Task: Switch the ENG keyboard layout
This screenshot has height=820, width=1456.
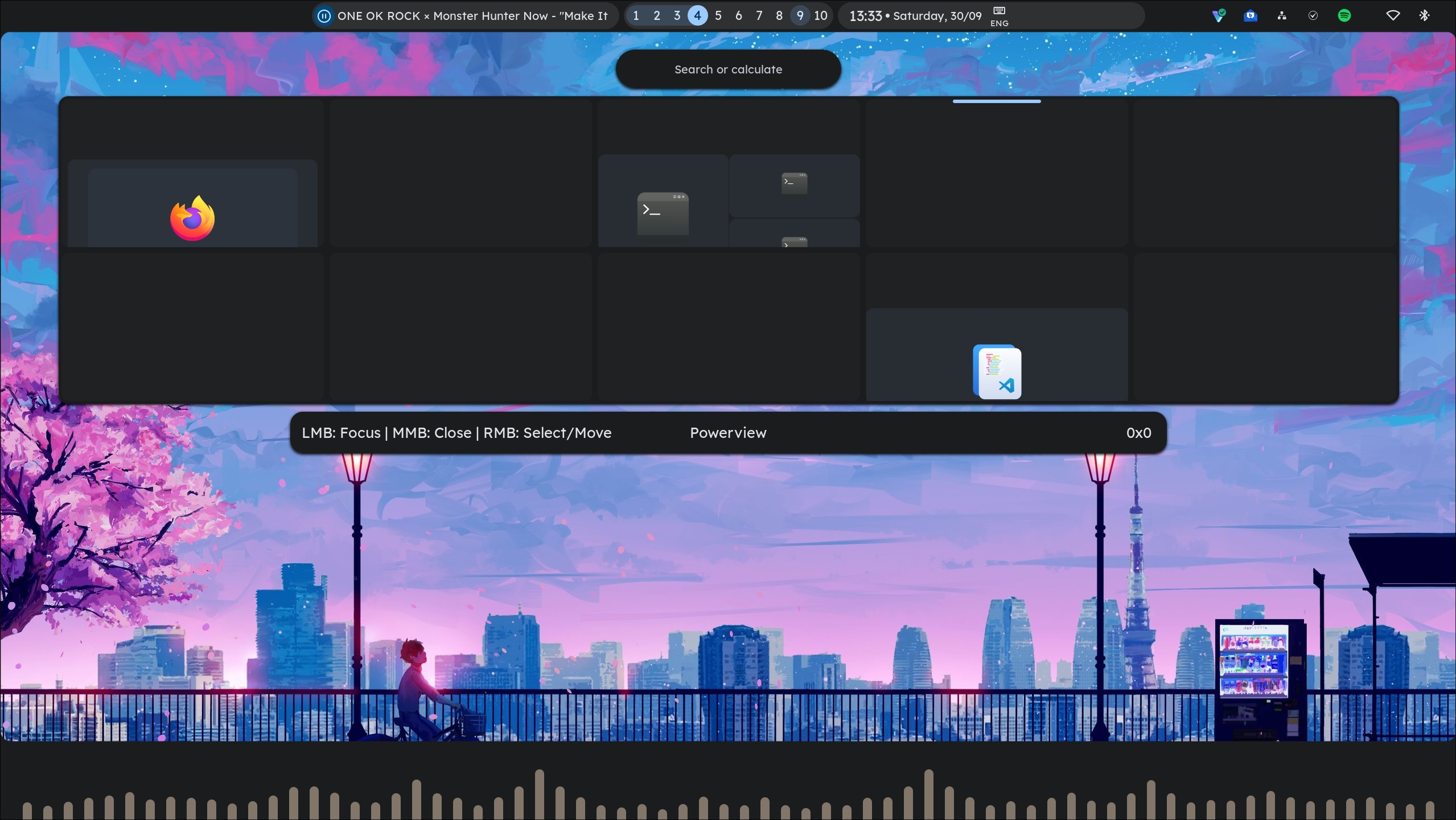Action: [998, 15]
